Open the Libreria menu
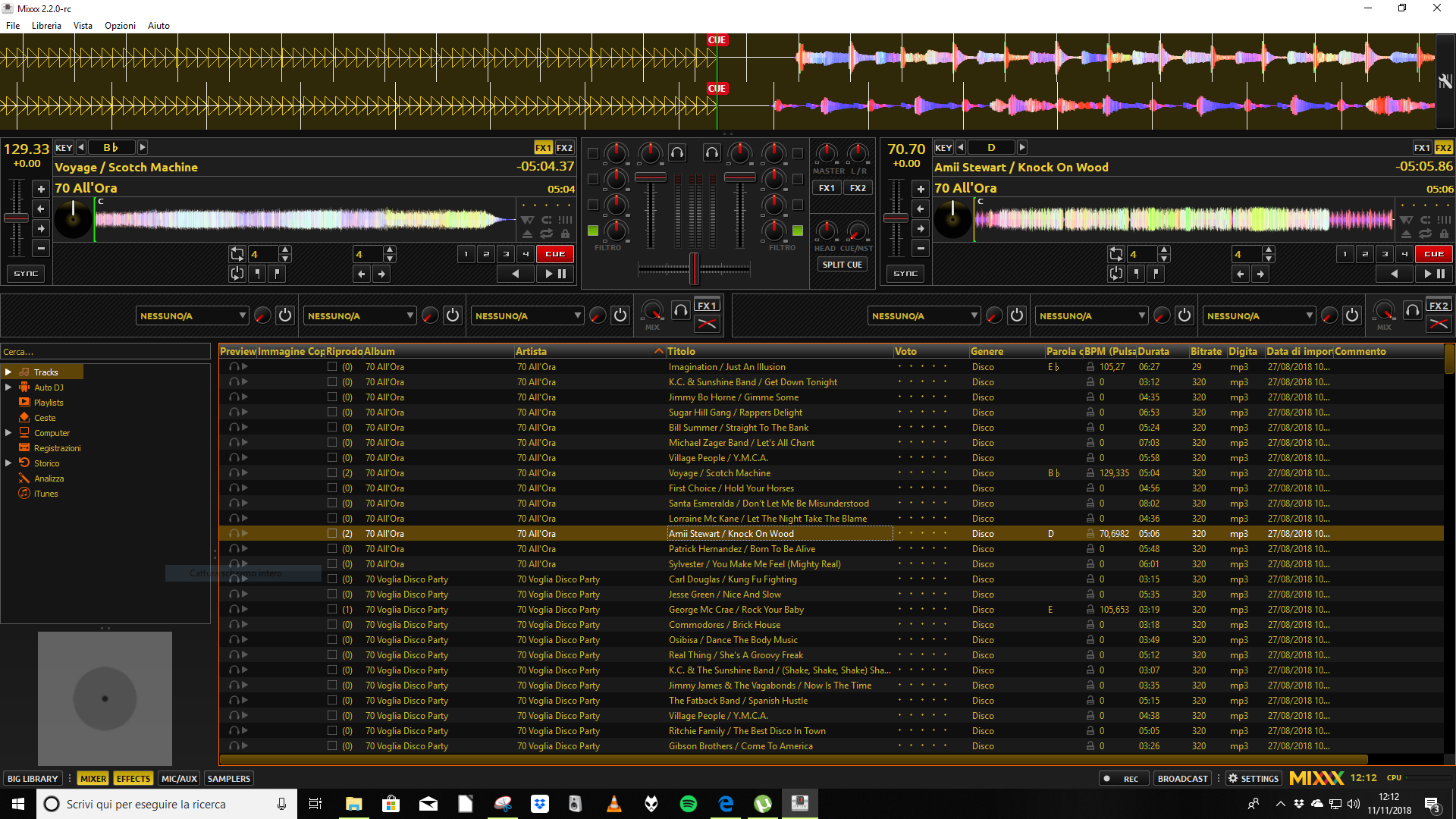The image size is (1456, 819). [46, 25]
